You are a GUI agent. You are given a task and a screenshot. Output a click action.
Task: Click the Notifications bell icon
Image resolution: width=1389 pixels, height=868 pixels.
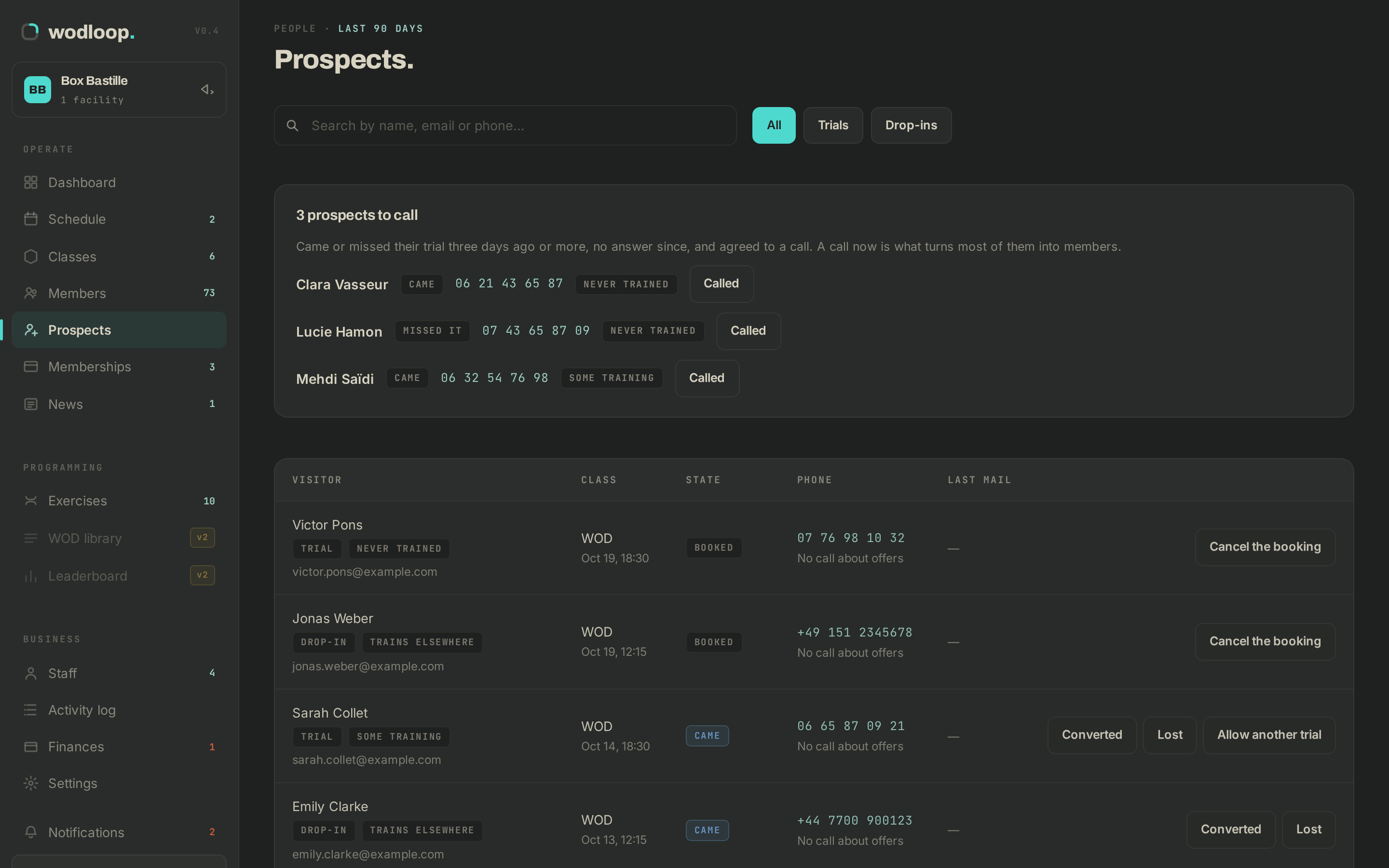click(31, 832)
